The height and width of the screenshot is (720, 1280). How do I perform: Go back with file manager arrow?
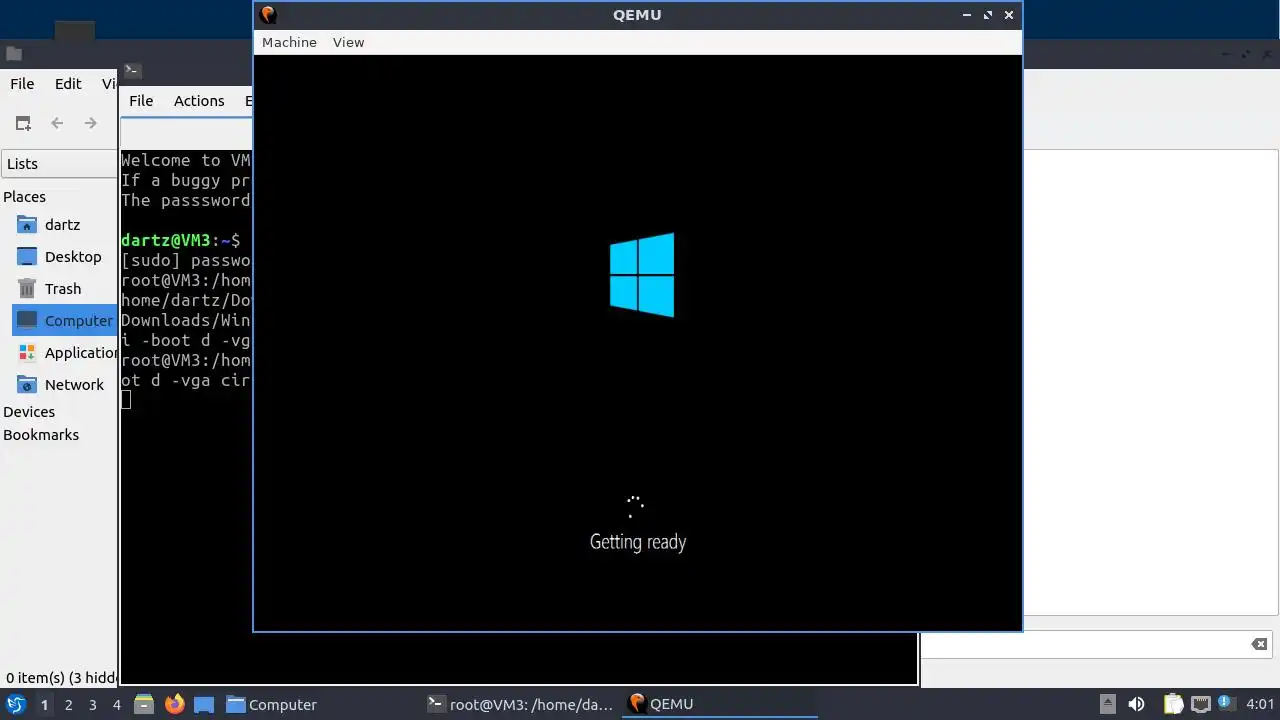57,123
